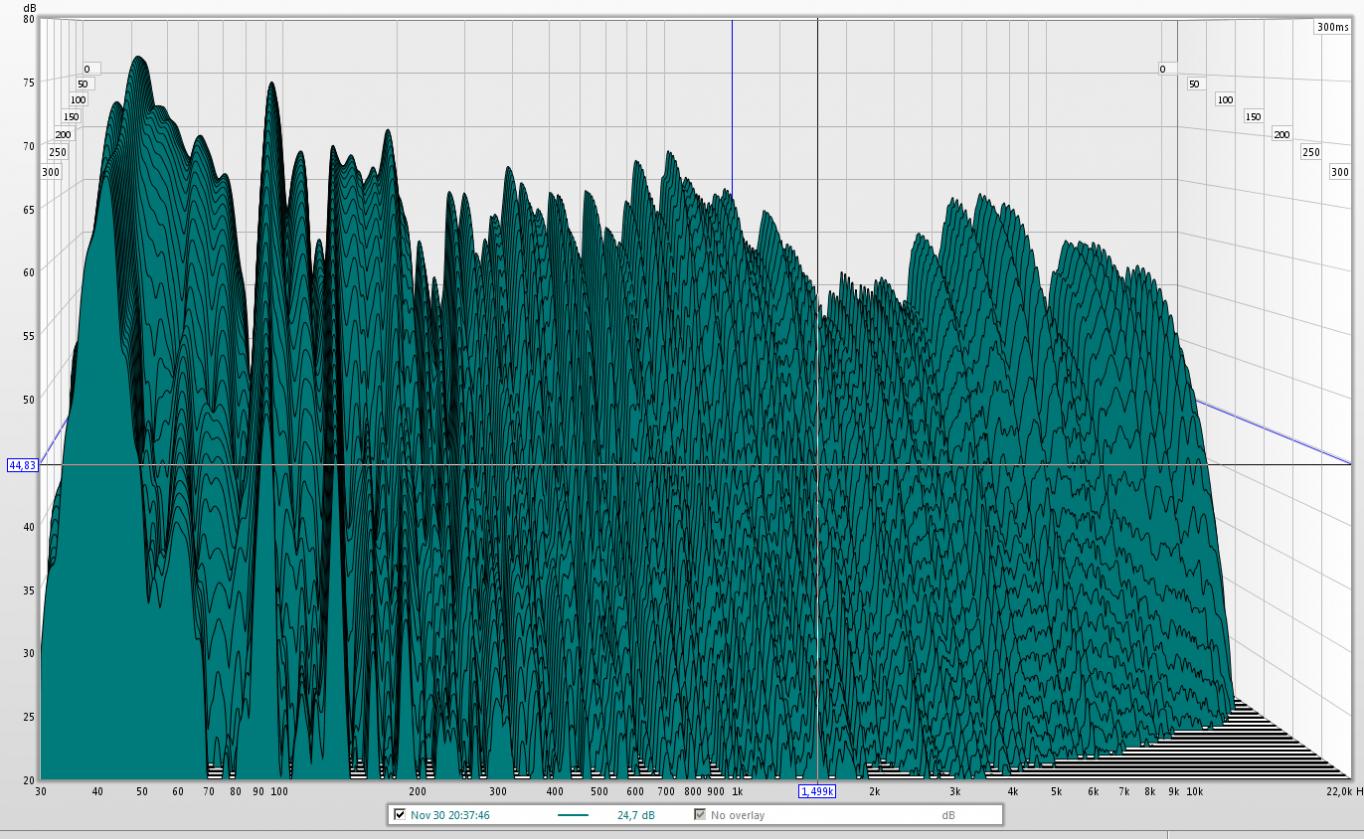This screenshot has height=839, width=1364.
Task: Select the Nov 30 20:37:46 measurement name
Action: pos(449,815)
